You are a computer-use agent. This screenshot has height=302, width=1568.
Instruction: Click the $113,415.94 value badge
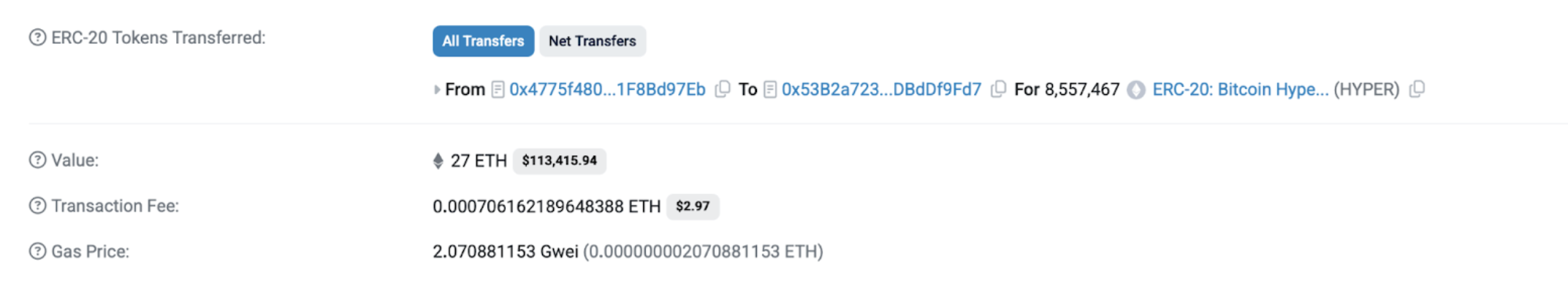point(559,160)
